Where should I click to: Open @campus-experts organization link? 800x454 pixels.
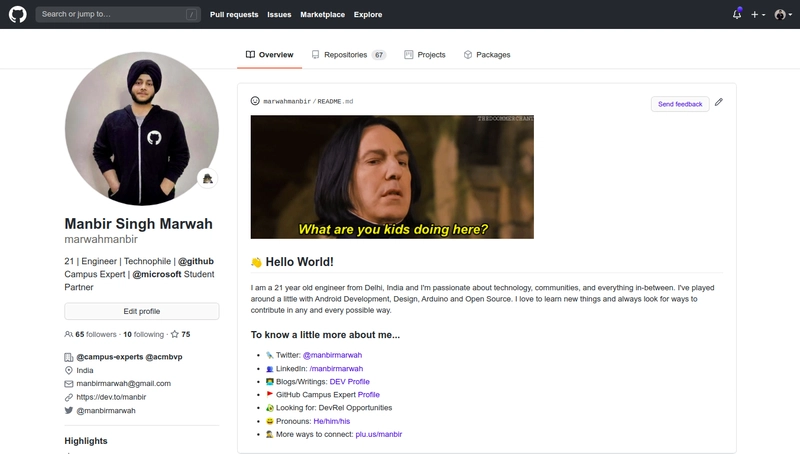click(110, 357)
